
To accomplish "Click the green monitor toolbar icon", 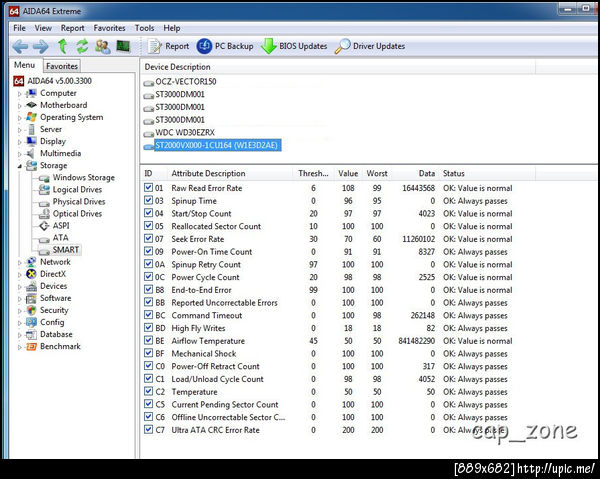I will [x=123, y=46].
